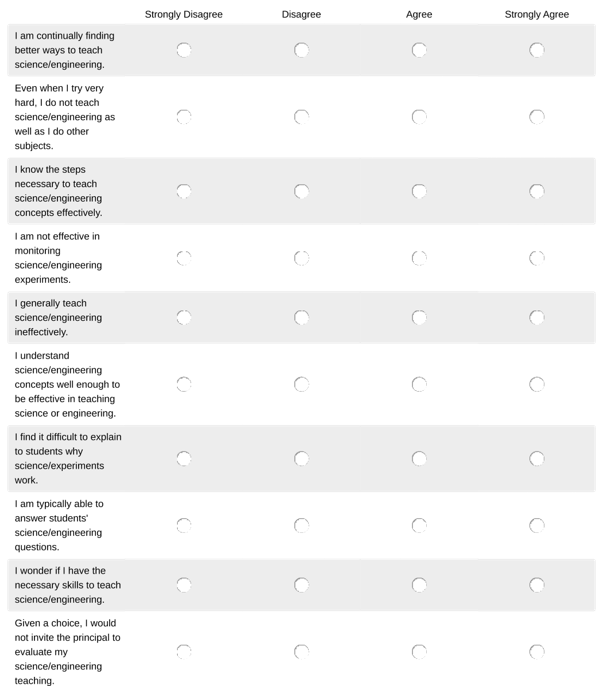Choose Strongly Disagree for knowing the steps necessary
This screenshot has height=694, width=603.
click(183, 191)
